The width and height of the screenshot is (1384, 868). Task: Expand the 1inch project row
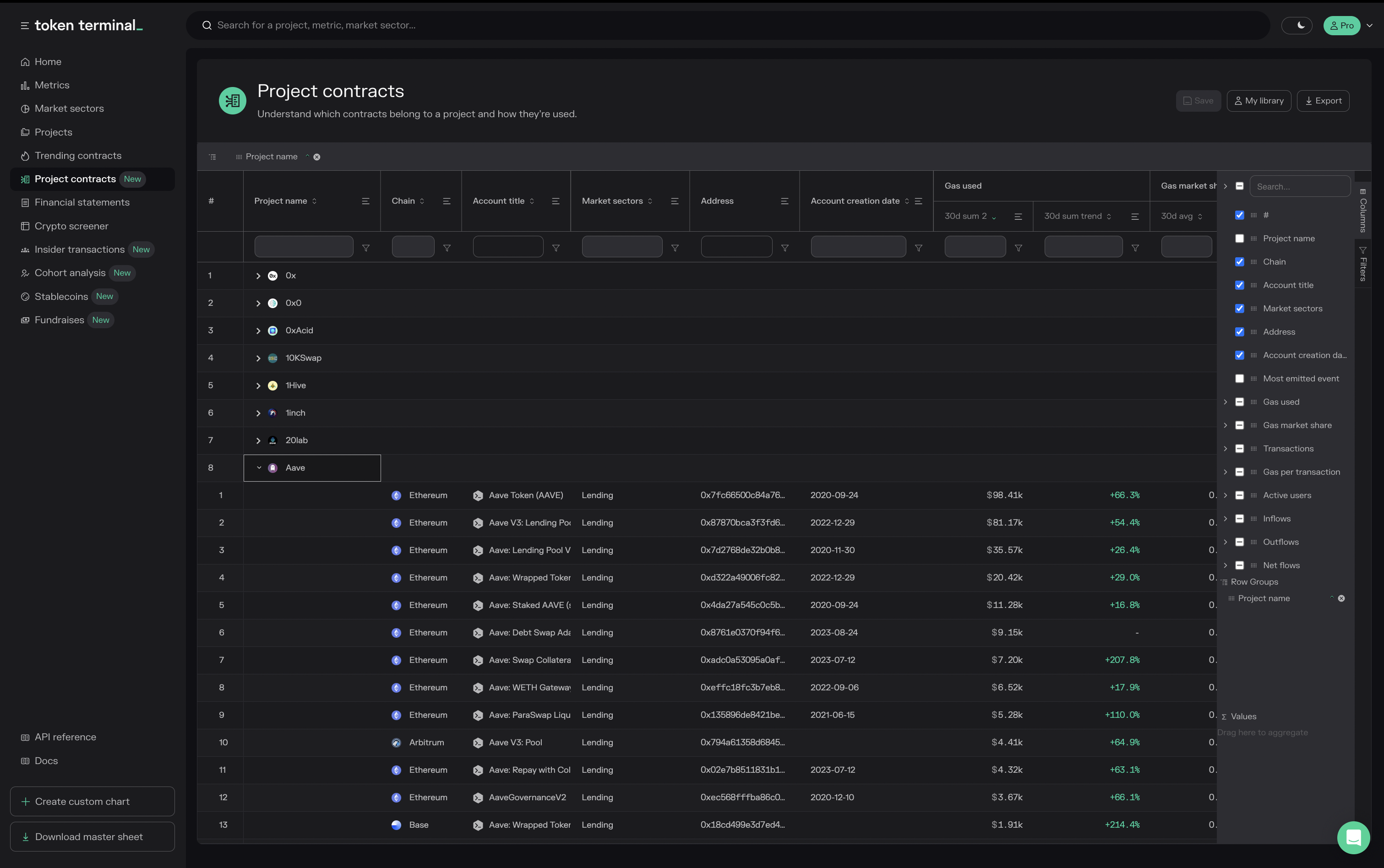tap(258, 413)
